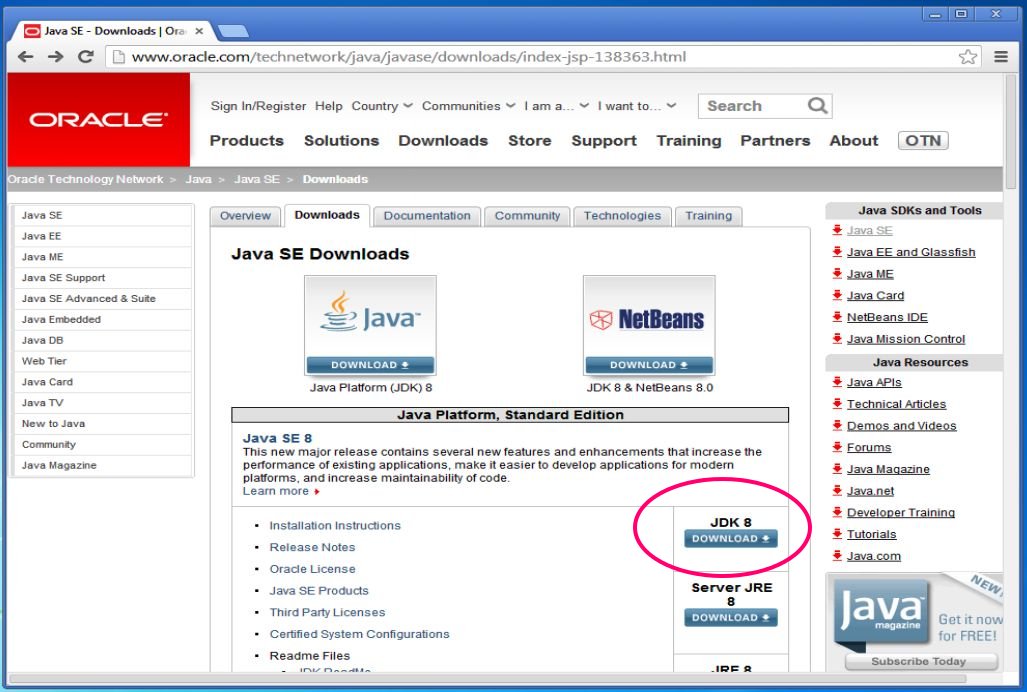Select Java SE Advanced & Suite in sidebar

(103, 299)
